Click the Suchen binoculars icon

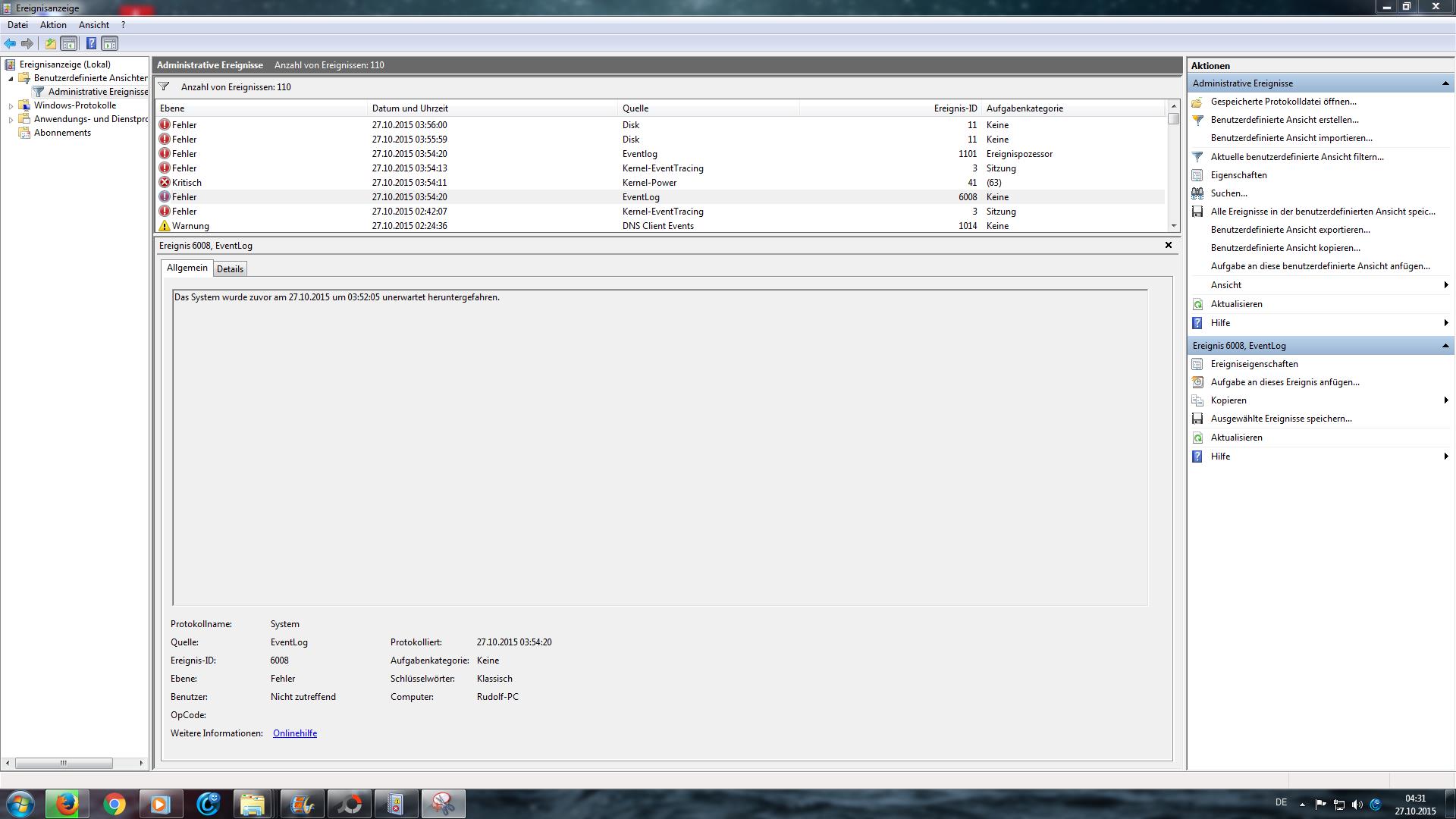point(1197,193)
